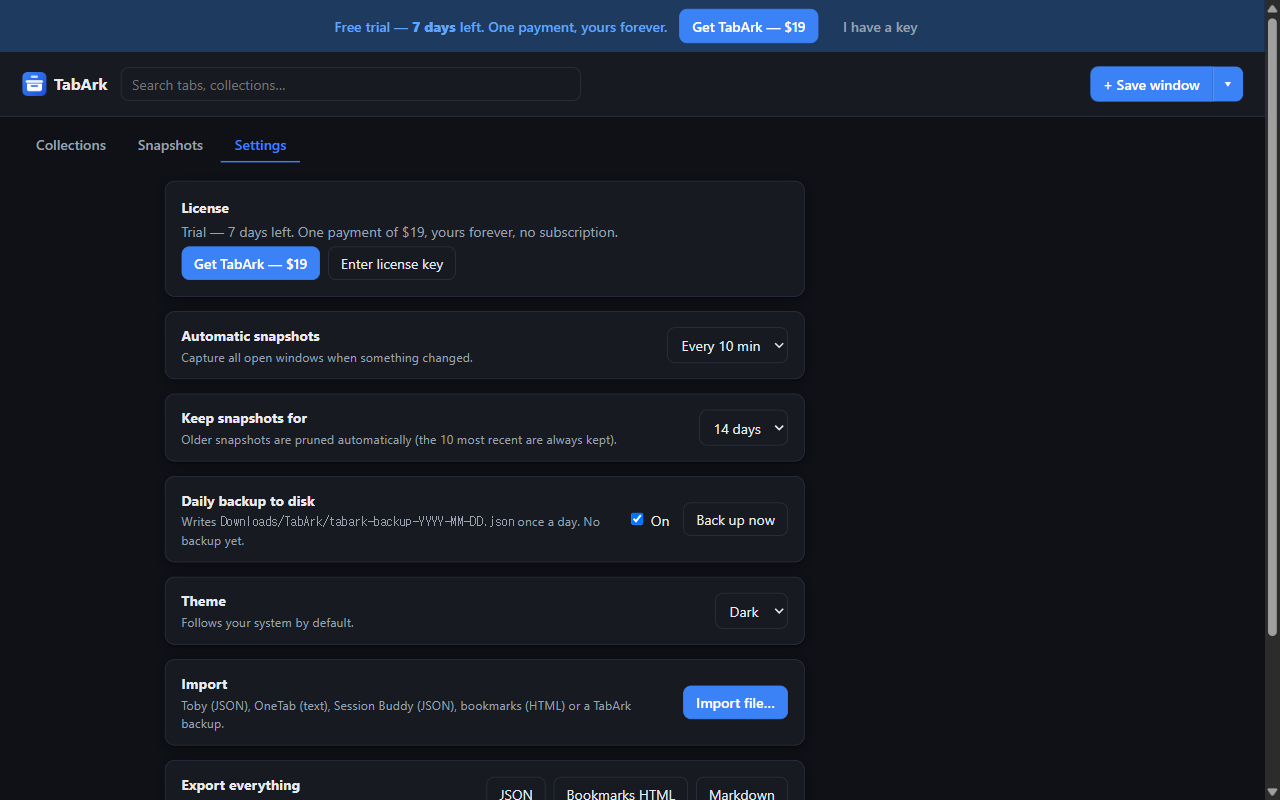Click the Back up now button
Viewport: 1280px width, 800px height.
coord(735,520)
